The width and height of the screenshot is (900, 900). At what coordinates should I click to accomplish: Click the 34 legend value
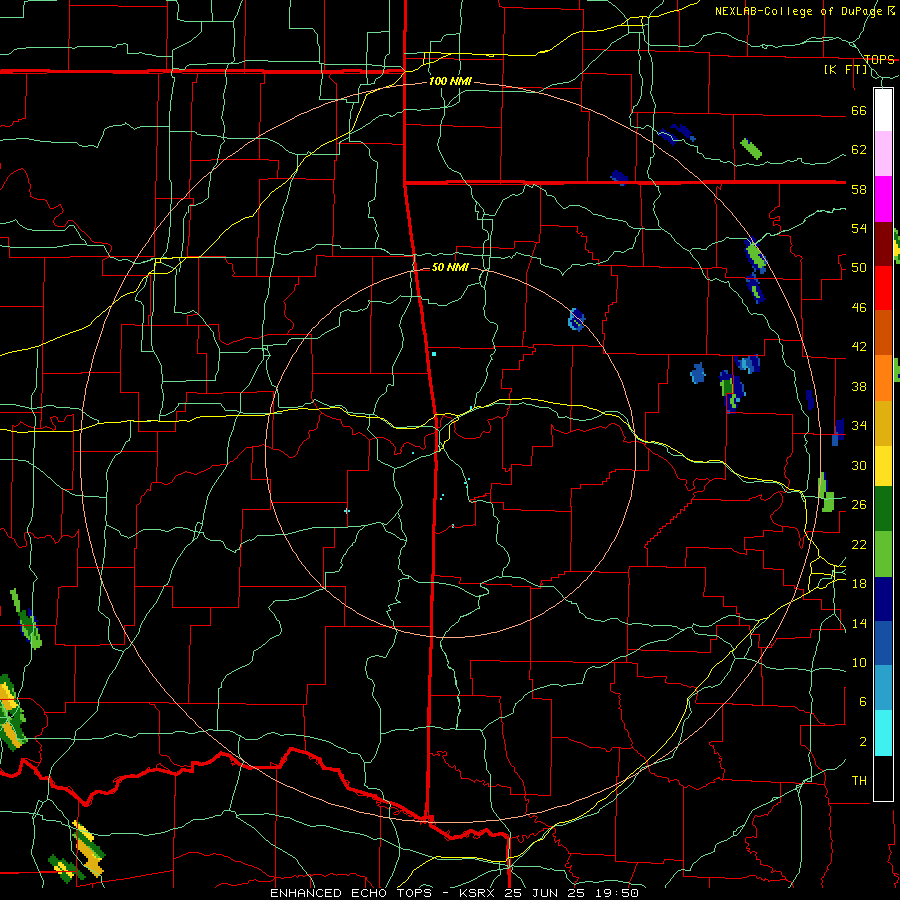(x=859, y=426)
